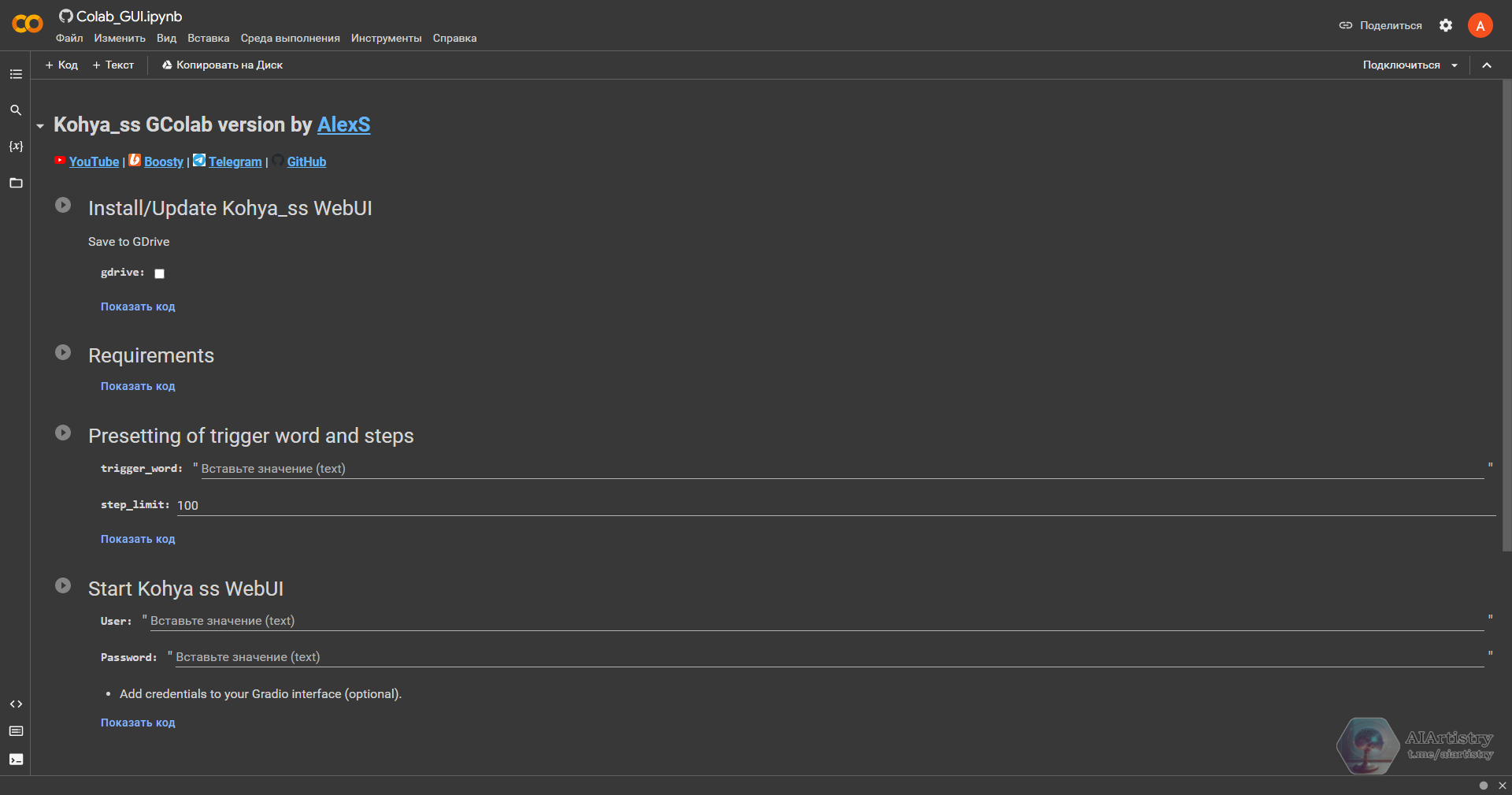Open the Files browser in the sidebar

click(x=16, y=182)
